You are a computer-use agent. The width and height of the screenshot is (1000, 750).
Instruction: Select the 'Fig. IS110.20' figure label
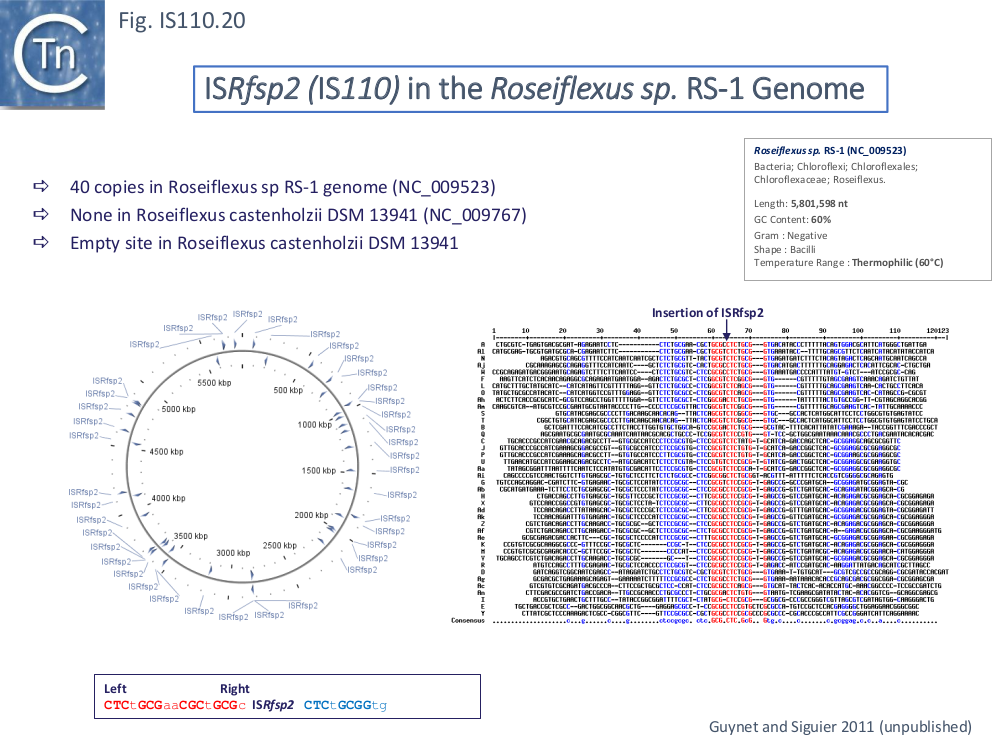coord(181,19)
